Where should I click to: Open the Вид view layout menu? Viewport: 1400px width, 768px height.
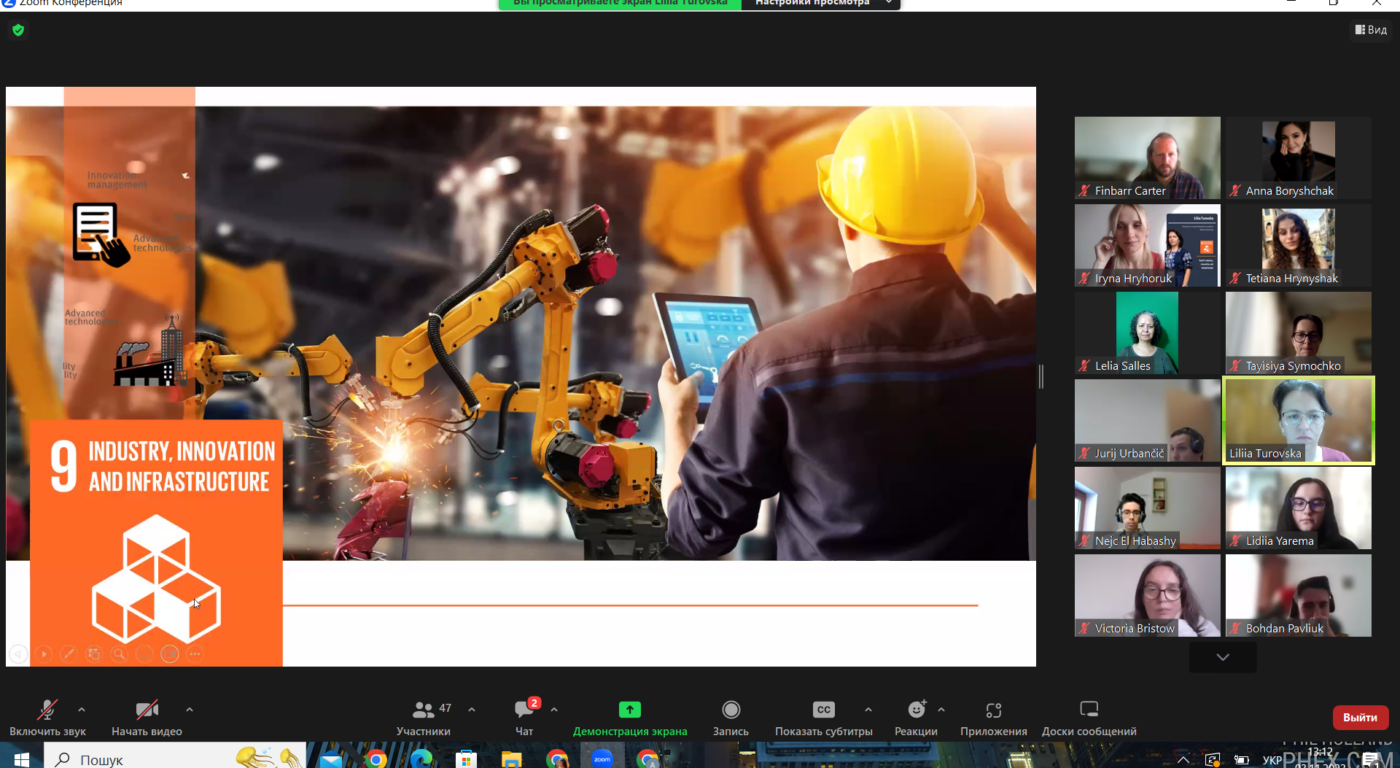point(1371,30)
